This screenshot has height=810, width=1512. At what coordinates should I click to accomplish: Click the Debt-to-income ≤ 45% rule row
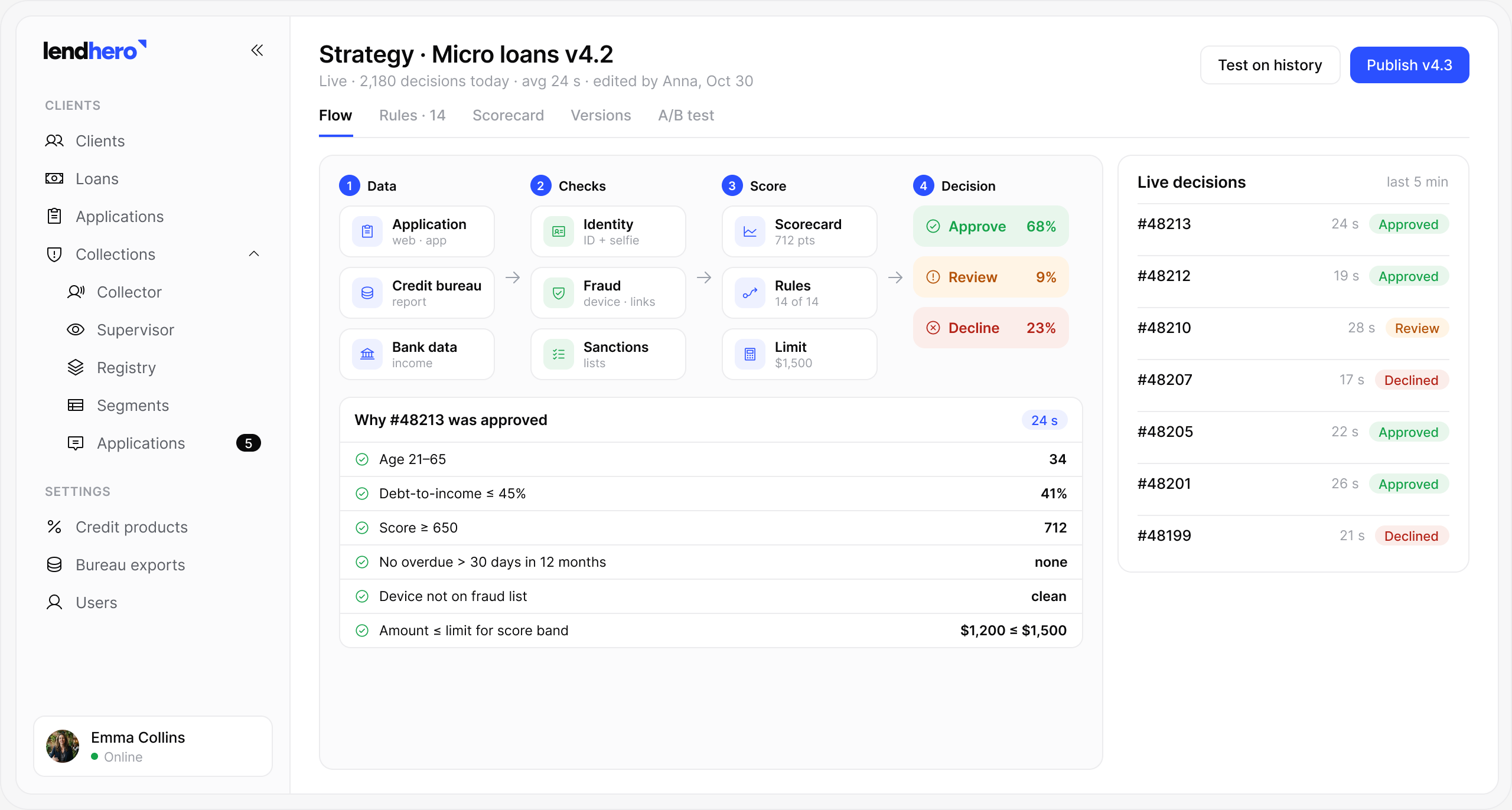pos(711,494)
